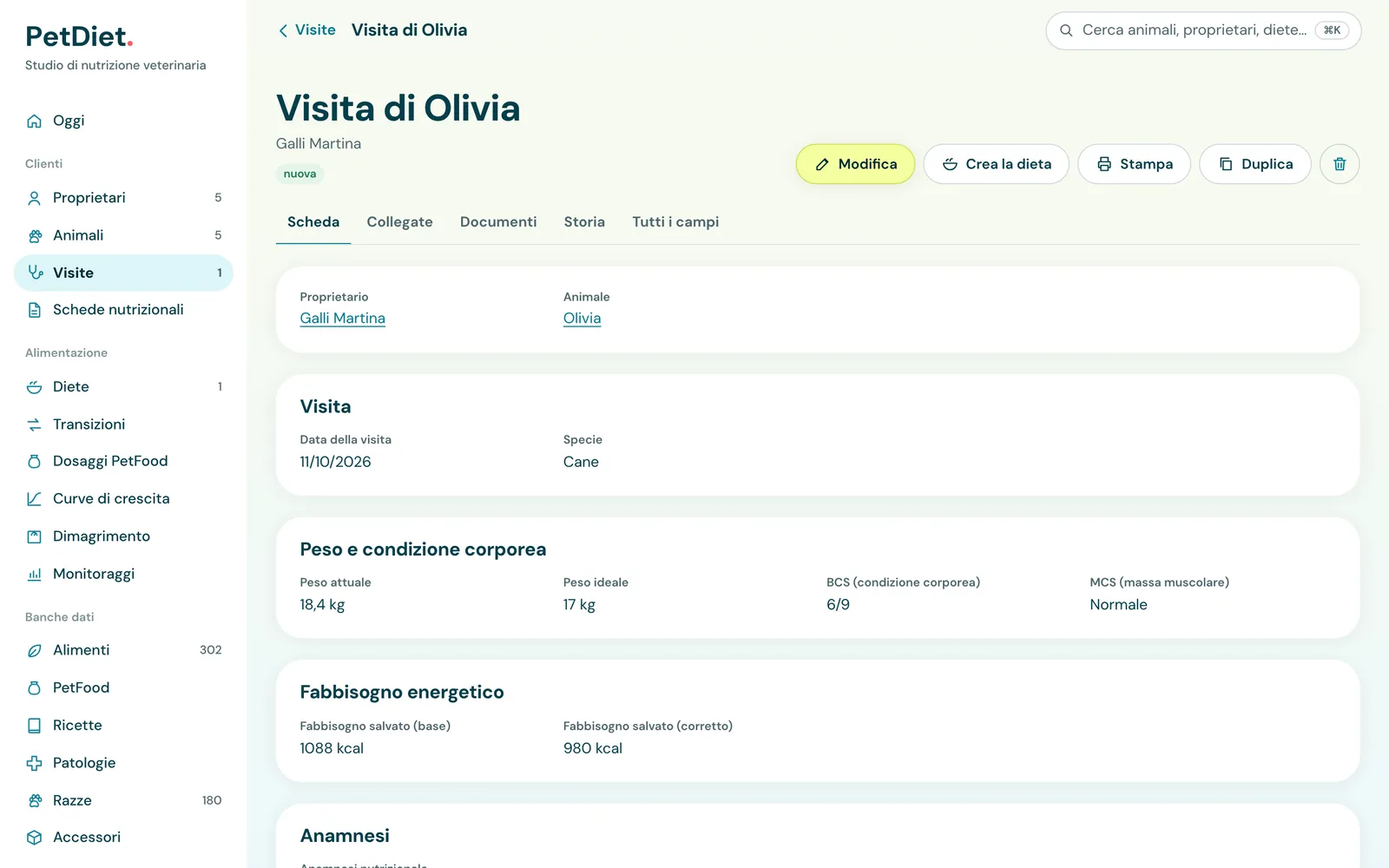Click the Modifica button
1389x868 pixels.
tap(855, 164)
